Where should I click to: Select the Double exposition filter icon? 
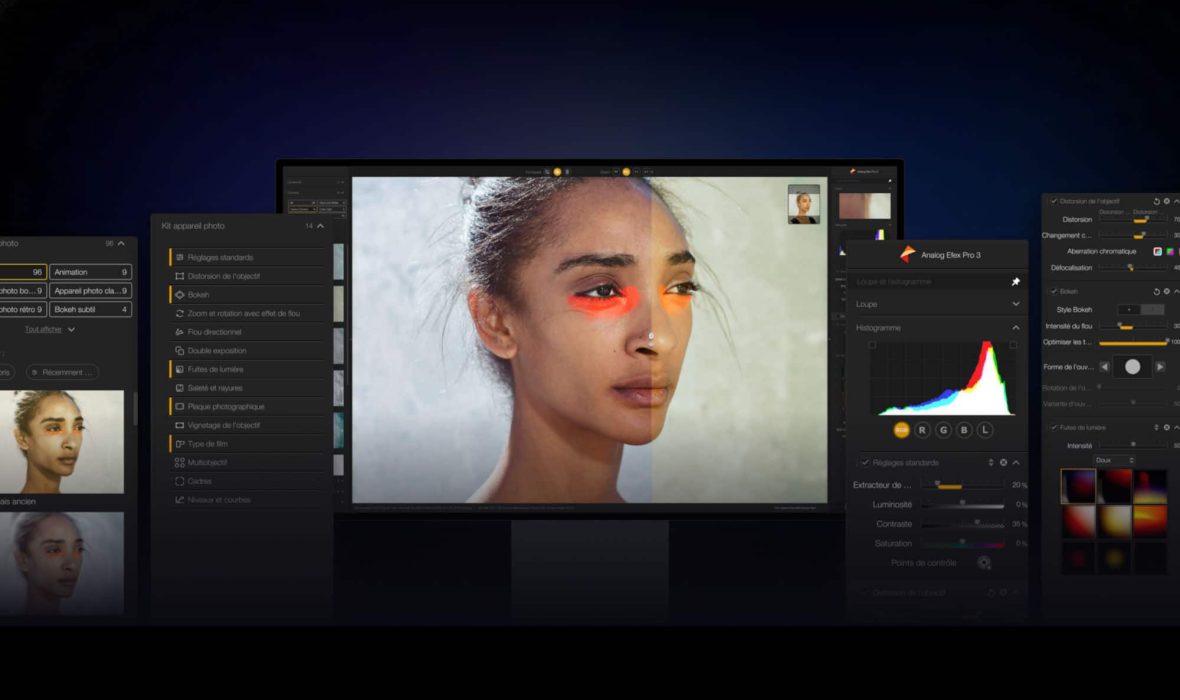[x=179, y=351]
